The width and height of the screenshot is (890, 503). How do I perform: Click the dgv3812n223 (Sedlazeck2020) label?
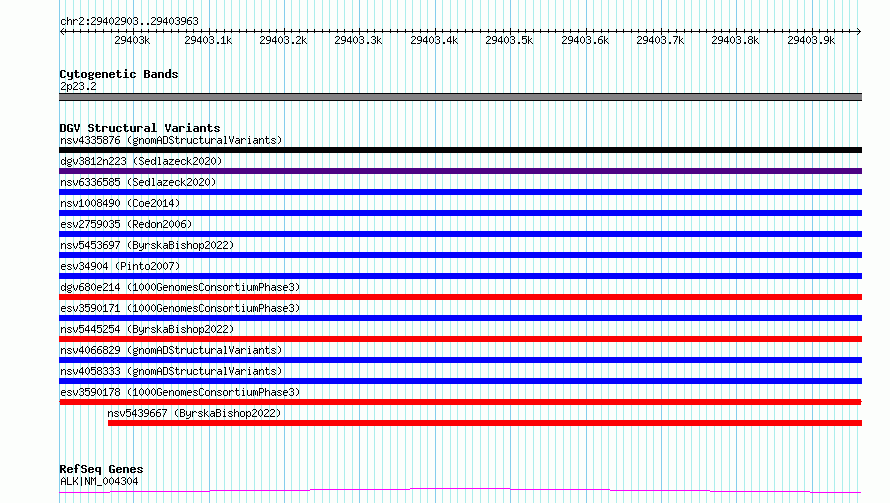[x=141, y=161]
